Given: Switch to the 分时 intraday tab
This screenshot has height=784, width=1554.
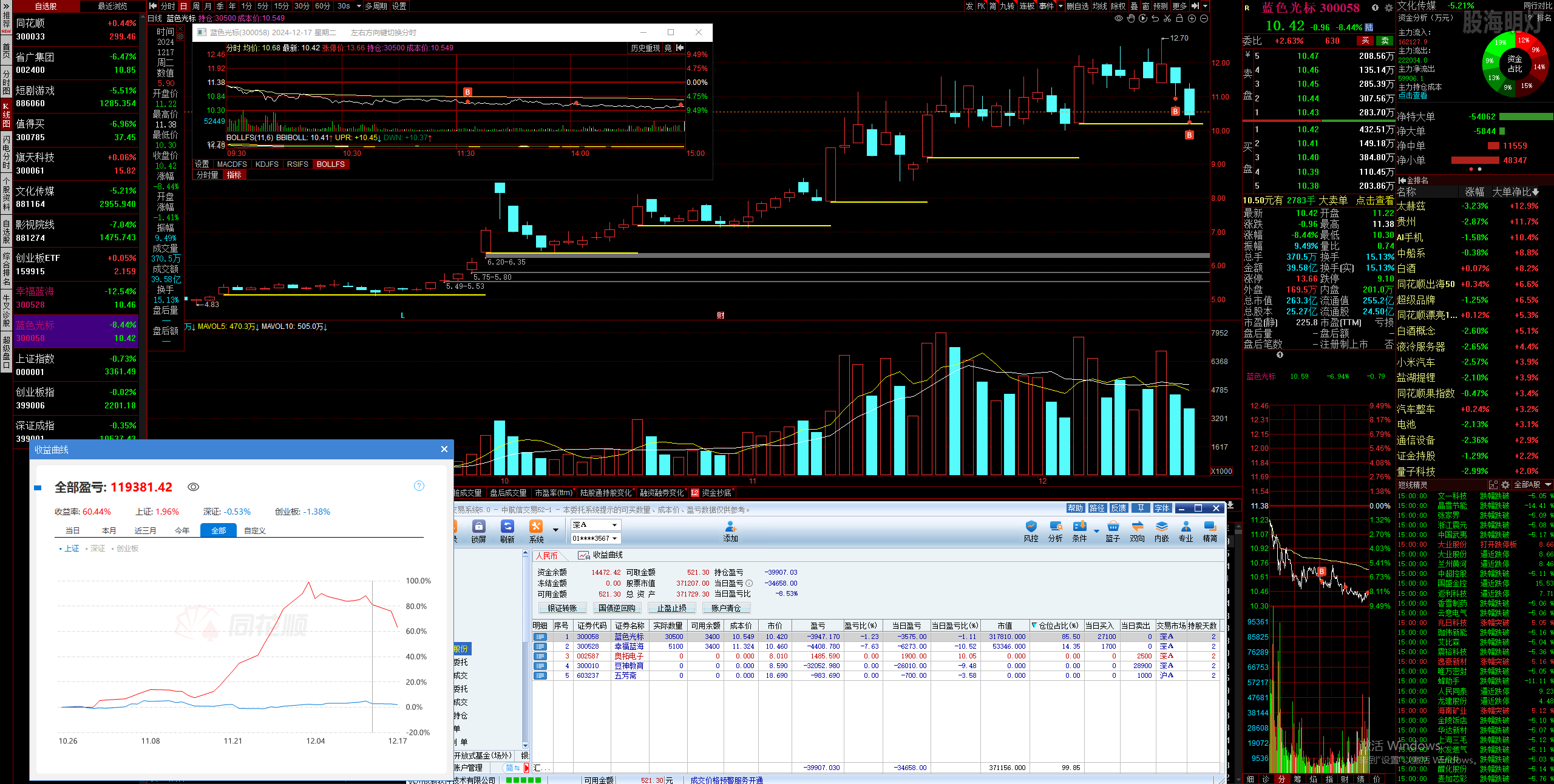Looking at the screenshot, I should (x=168, y=6).
